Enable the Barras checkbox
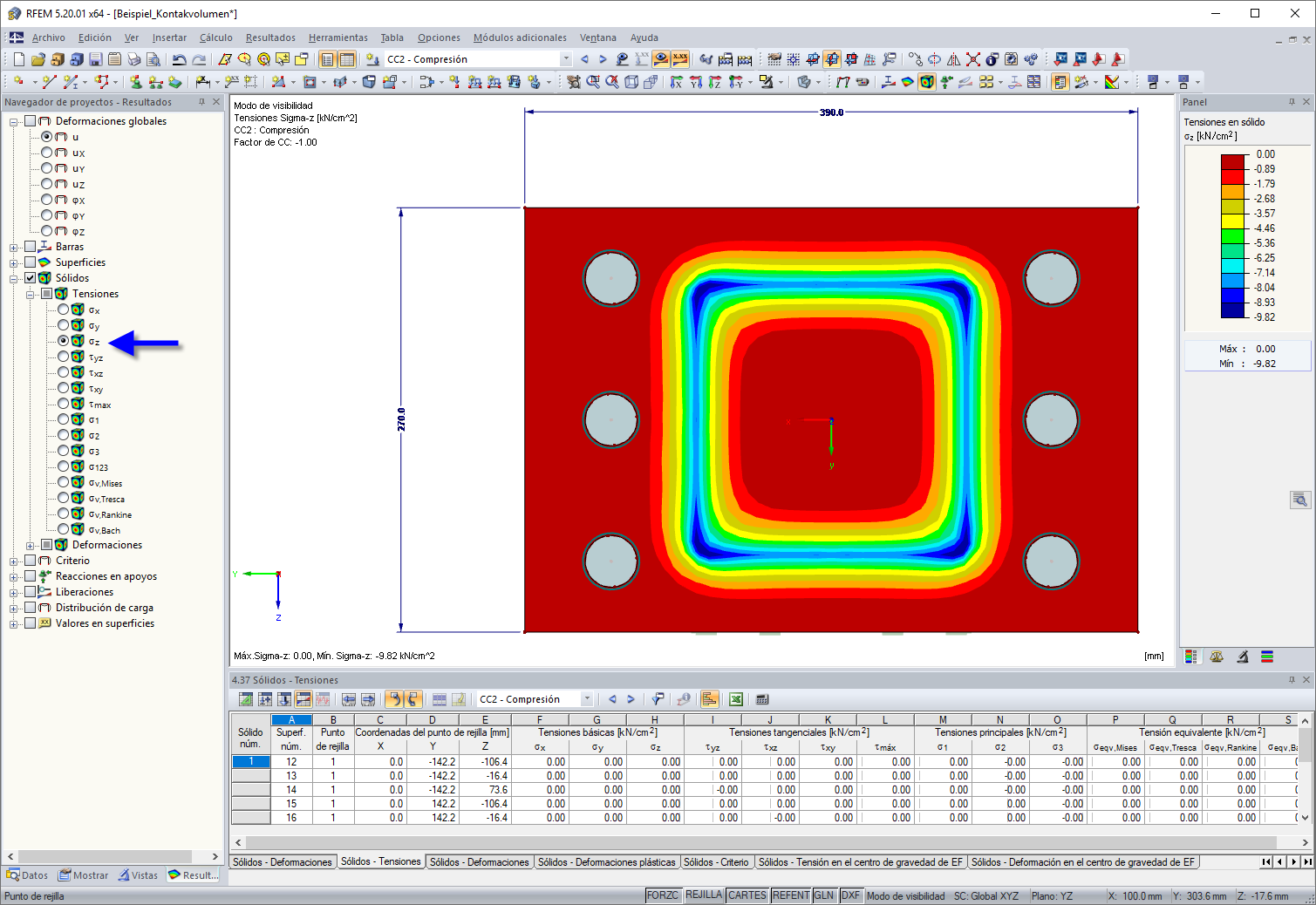The height and width of the screenshot is (905, 1316). [x=31, y=247]
